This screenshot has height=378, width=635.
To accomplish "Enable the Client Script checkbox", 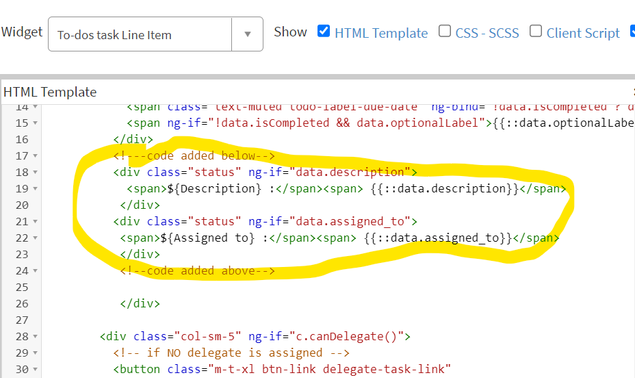I will pyautogui.click(x=535, y=31).
